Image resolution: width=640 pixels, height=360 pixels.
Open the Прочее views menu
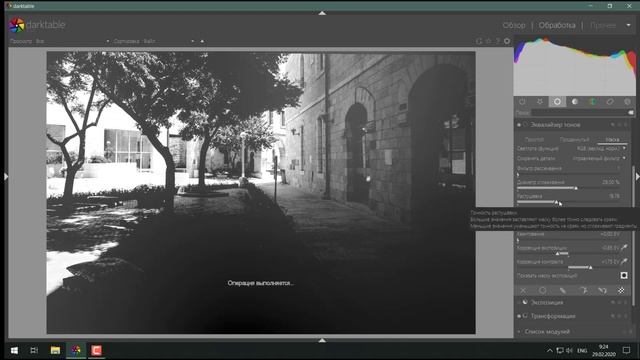tap(603, 25)
